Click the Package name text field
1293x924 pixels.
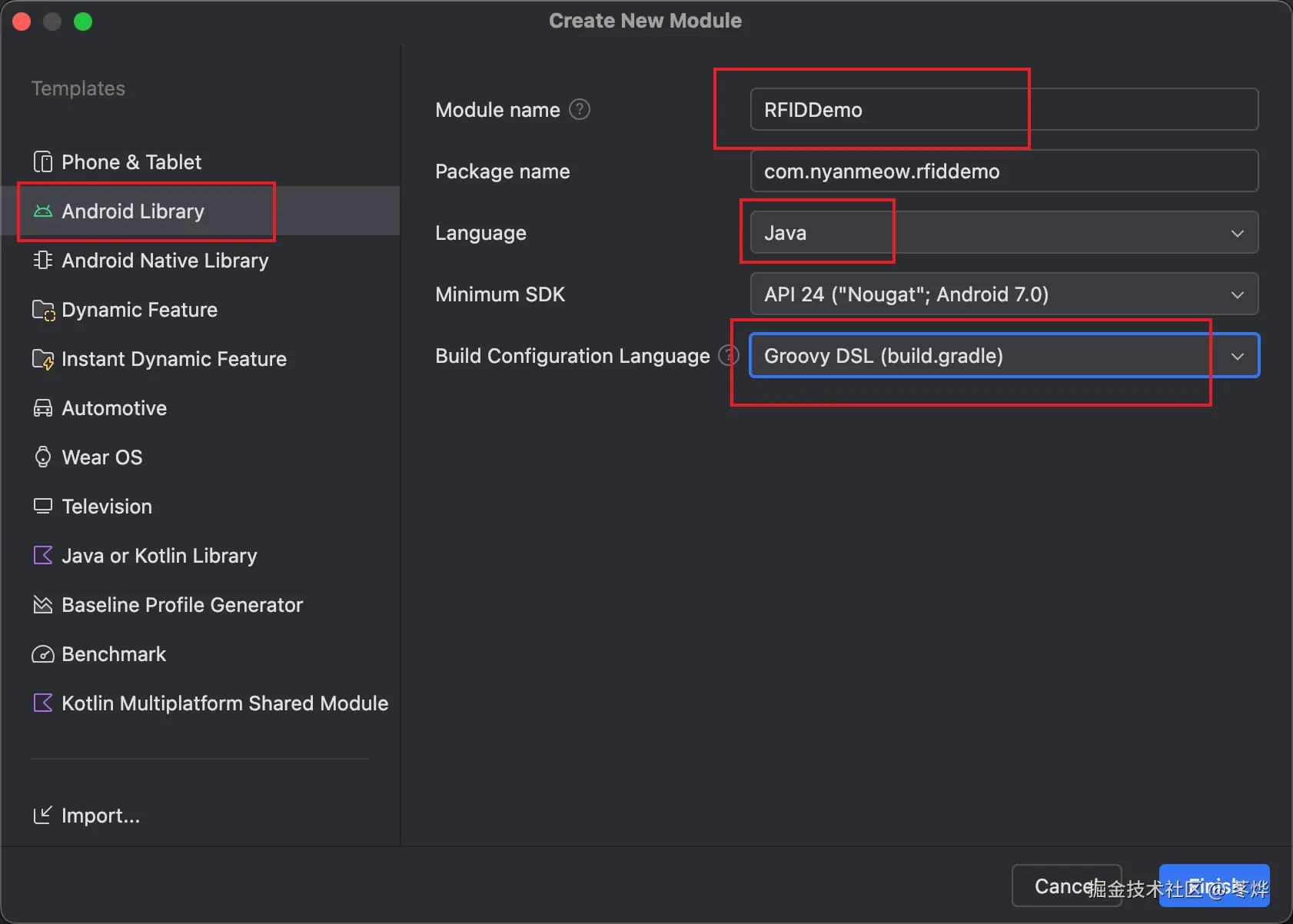point(1004,171)
